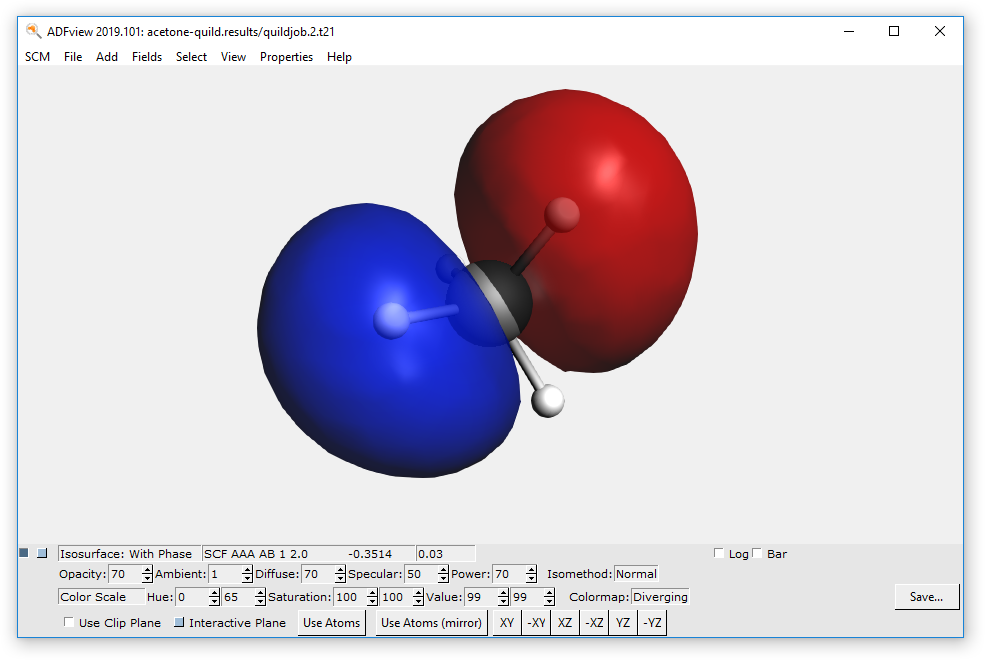Switch to the -XY view orientation
This screenshot has width=985, height=660.
(x=536, y=623)
